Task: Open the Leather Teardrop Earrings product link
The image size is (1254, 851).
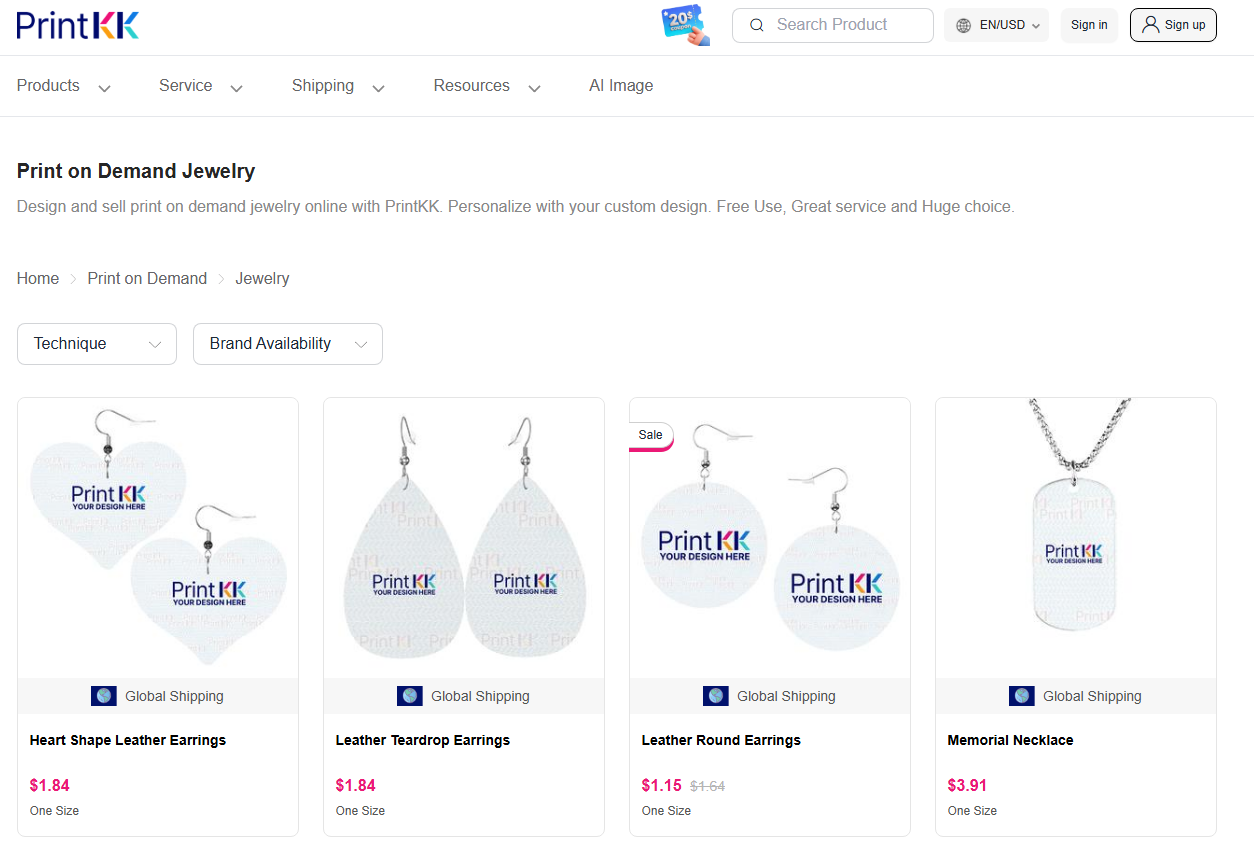Action: (x=421, y=740)
